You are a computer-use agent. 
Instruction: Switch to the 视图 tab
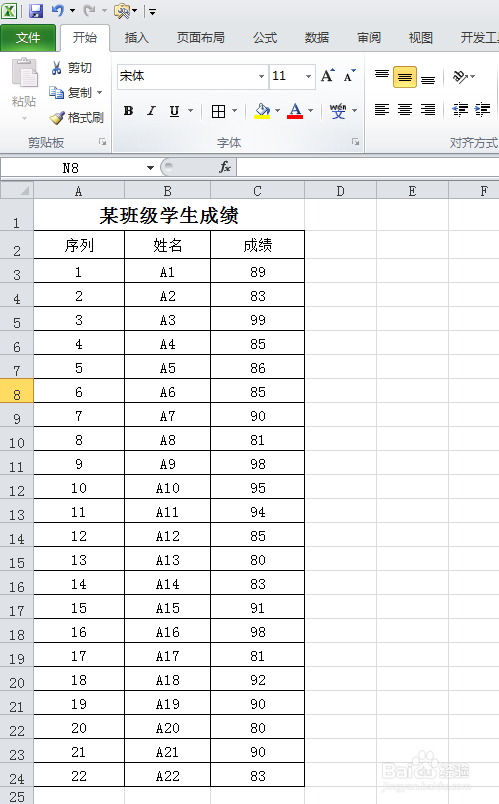pyautogui.click(x=421, y=37)
